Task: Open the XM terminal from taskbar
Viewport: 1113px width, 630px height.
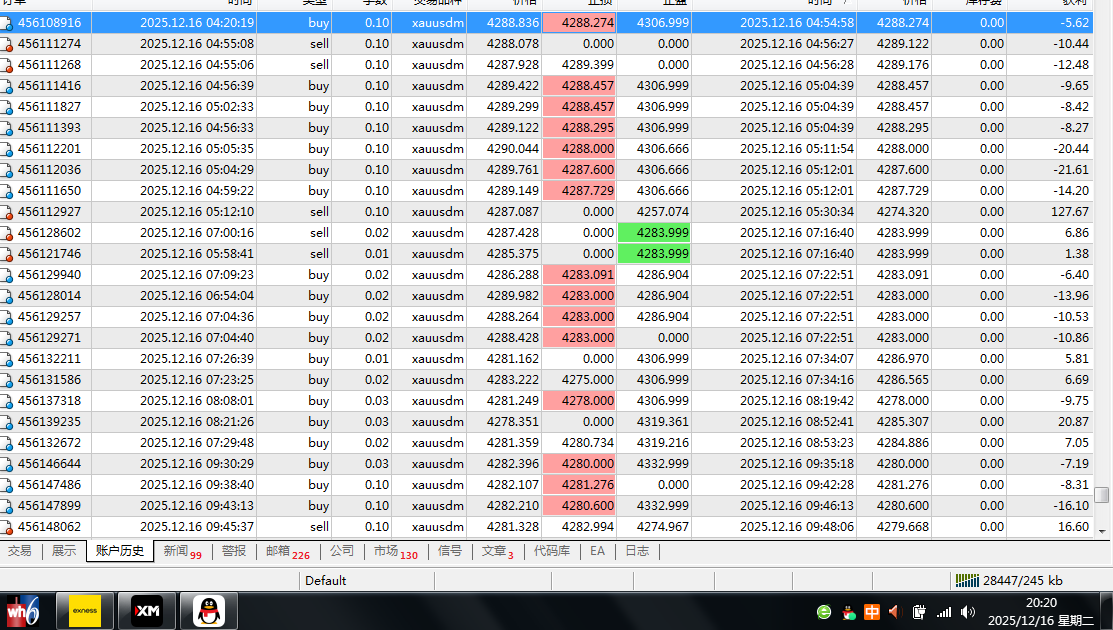Action: click(x=147, y=610)
